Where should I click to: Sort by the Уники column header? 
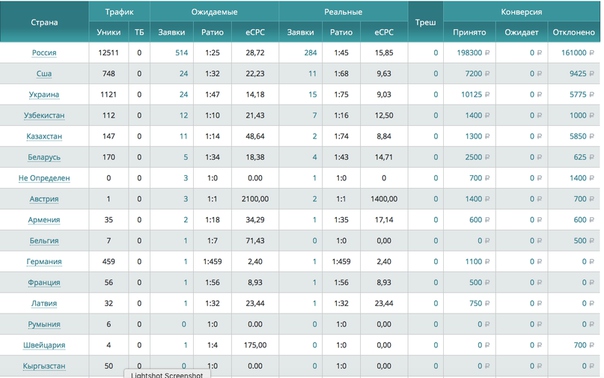tap(109, 32)
